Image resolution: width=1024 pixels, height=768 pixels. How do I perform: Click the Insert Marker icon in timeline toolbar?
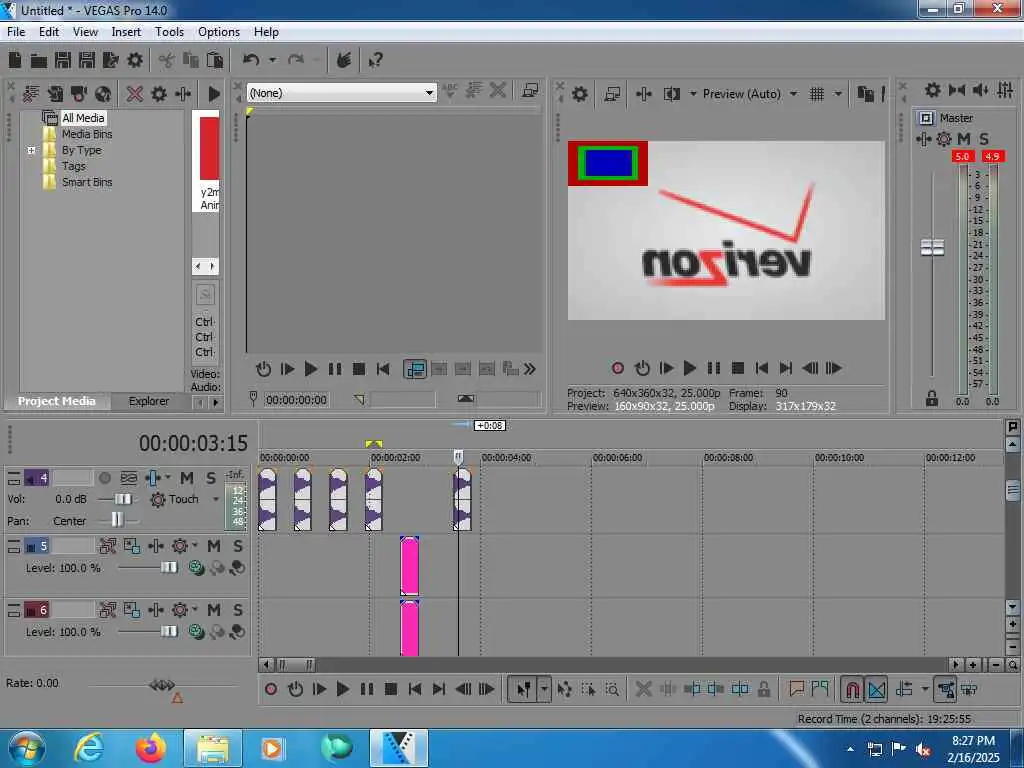[x=796, y=689]
